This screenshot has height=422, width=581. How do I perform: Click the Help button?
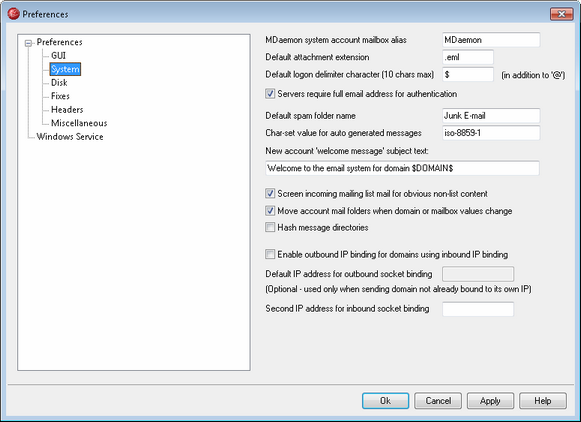[543, 401]
